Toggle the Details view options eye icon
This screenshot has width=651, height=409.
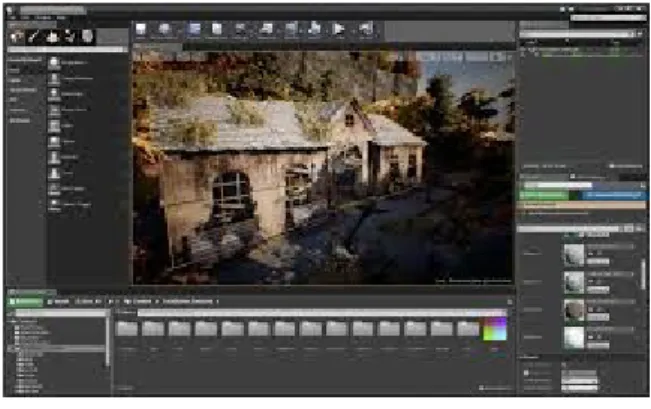[640, 229]
